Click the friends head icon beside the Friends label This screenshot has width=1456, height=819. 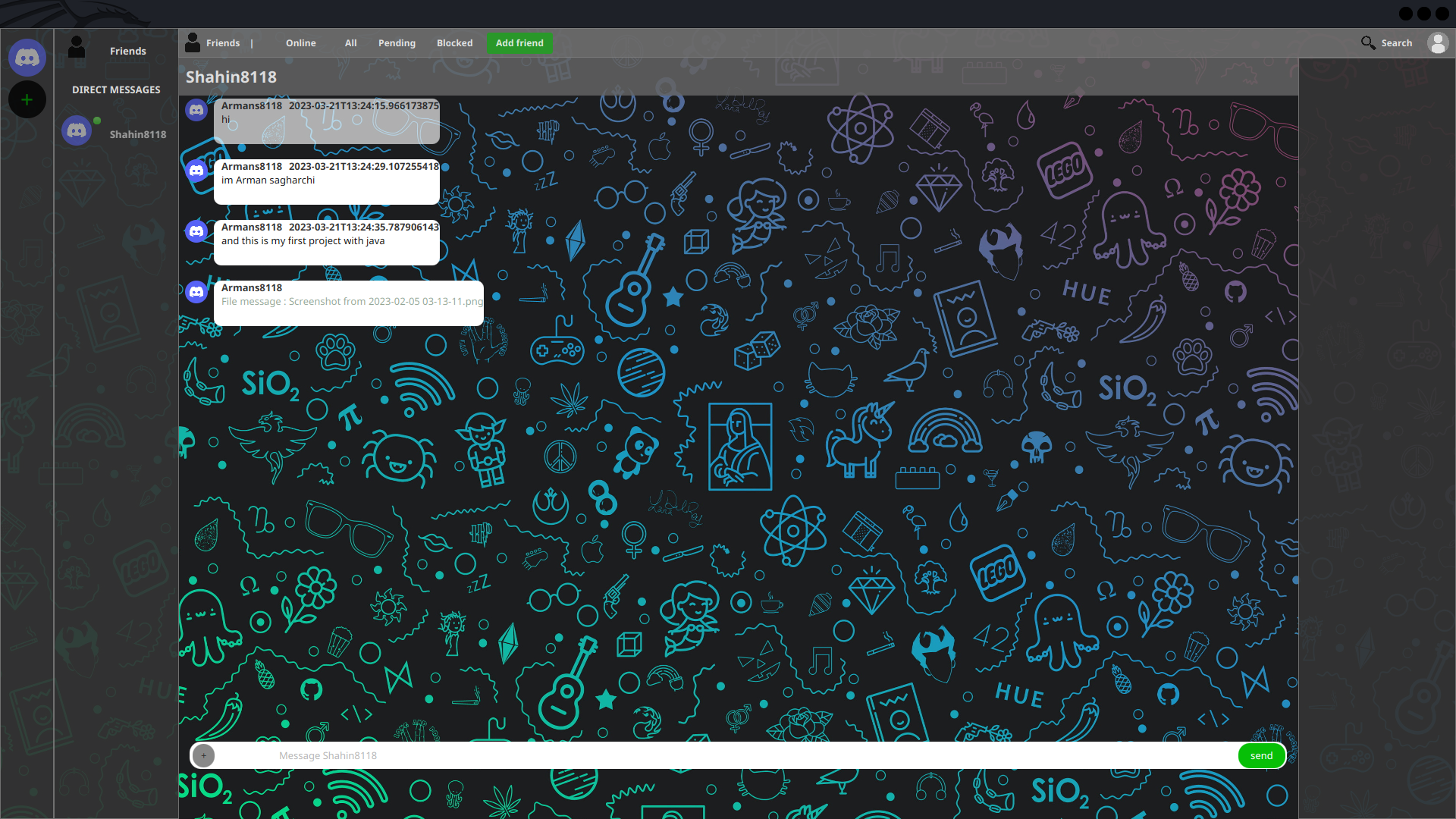pos(192,42)
